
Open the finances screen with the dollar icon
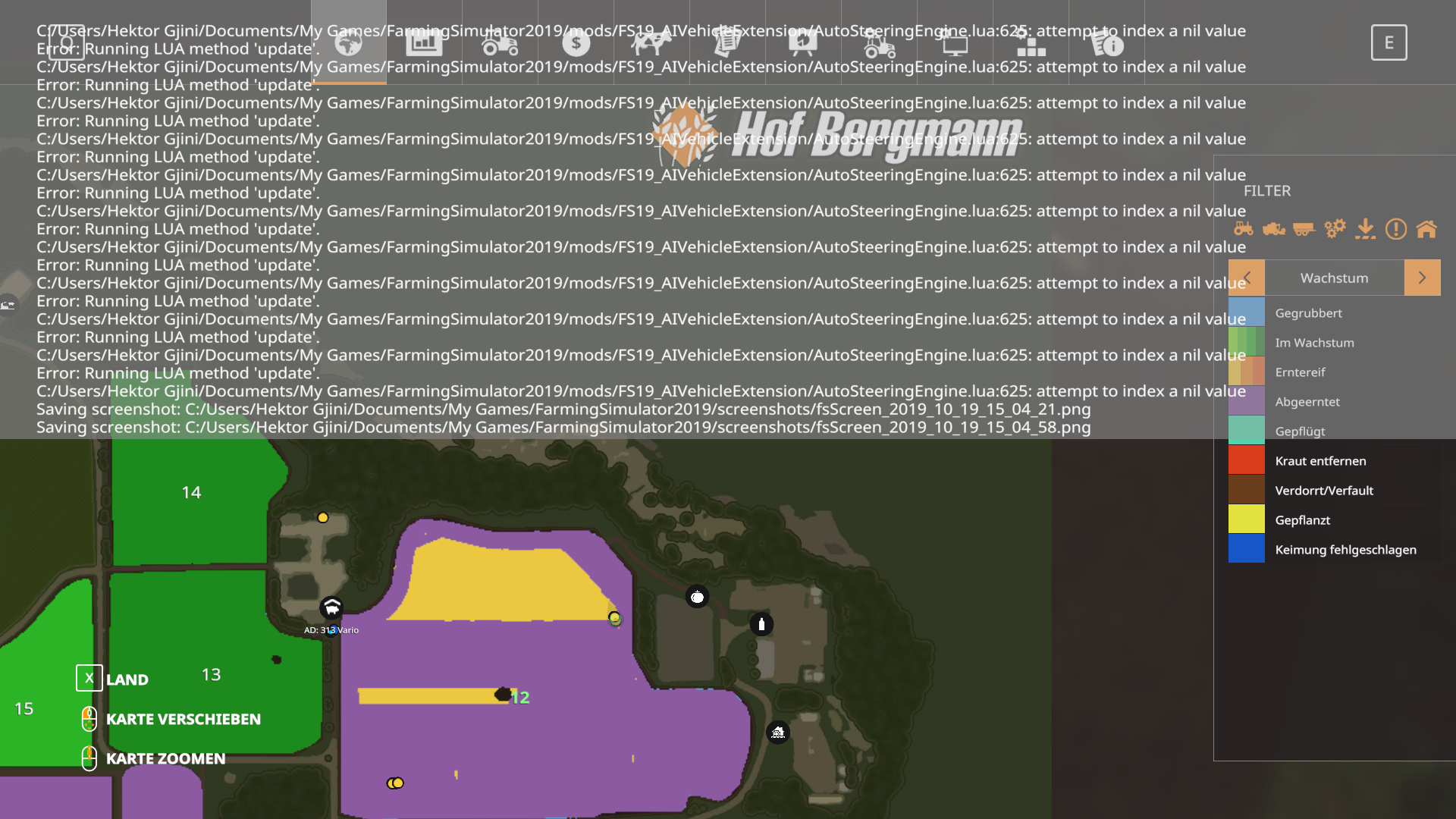(576, 43)
